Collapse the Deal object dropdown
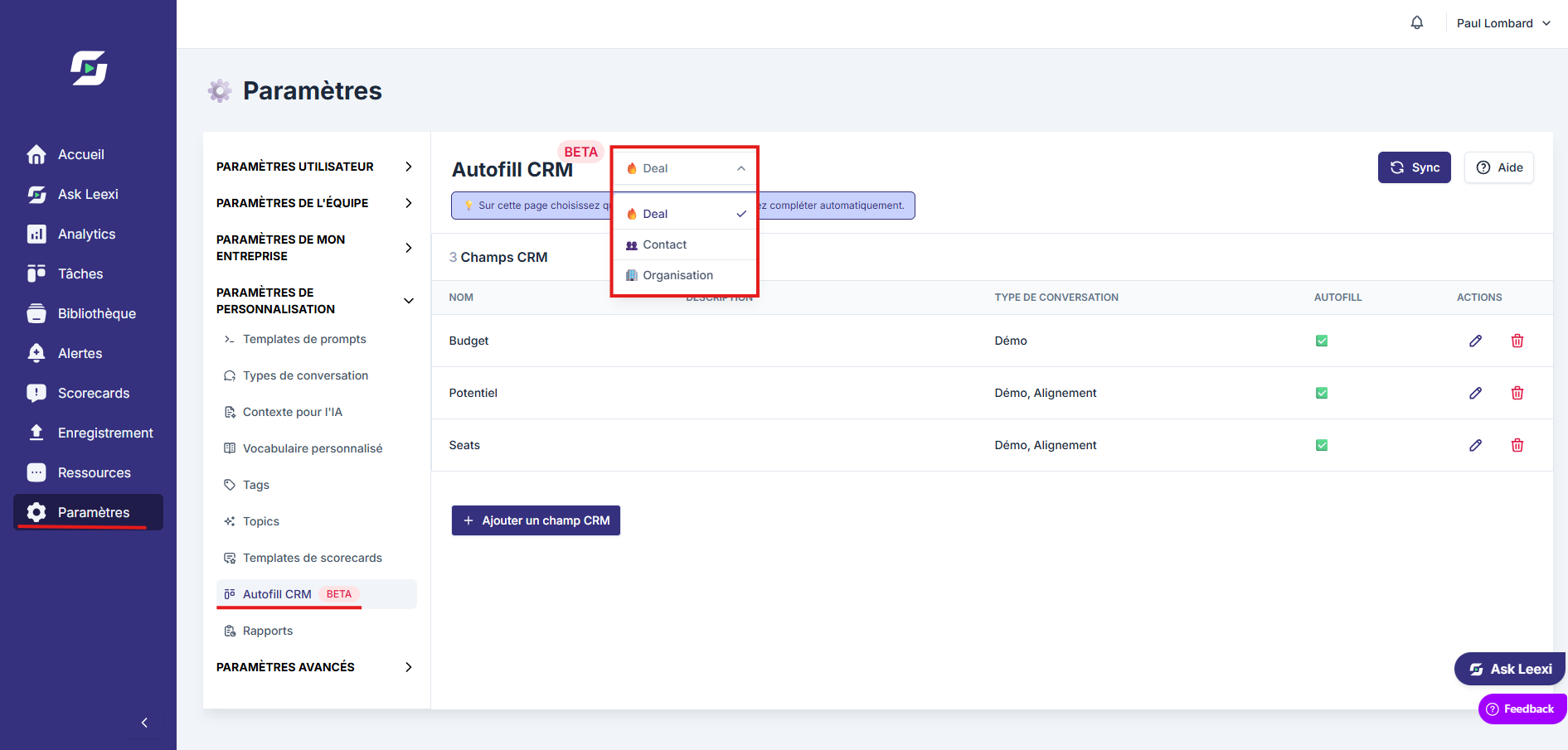1568x750 pixels. pos(685,168)
